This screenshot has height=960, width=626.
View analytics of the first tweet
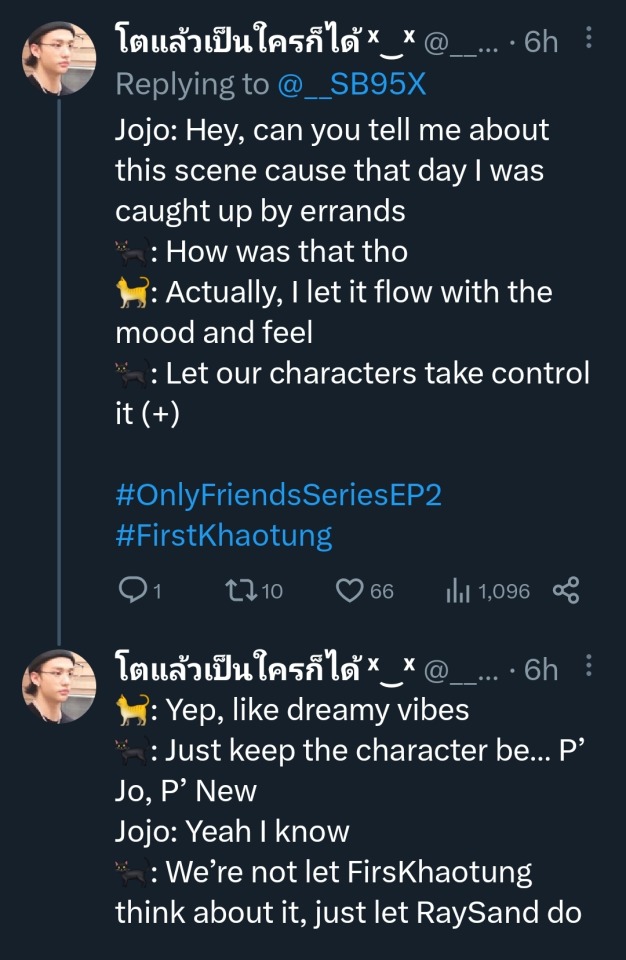(457, 591)
